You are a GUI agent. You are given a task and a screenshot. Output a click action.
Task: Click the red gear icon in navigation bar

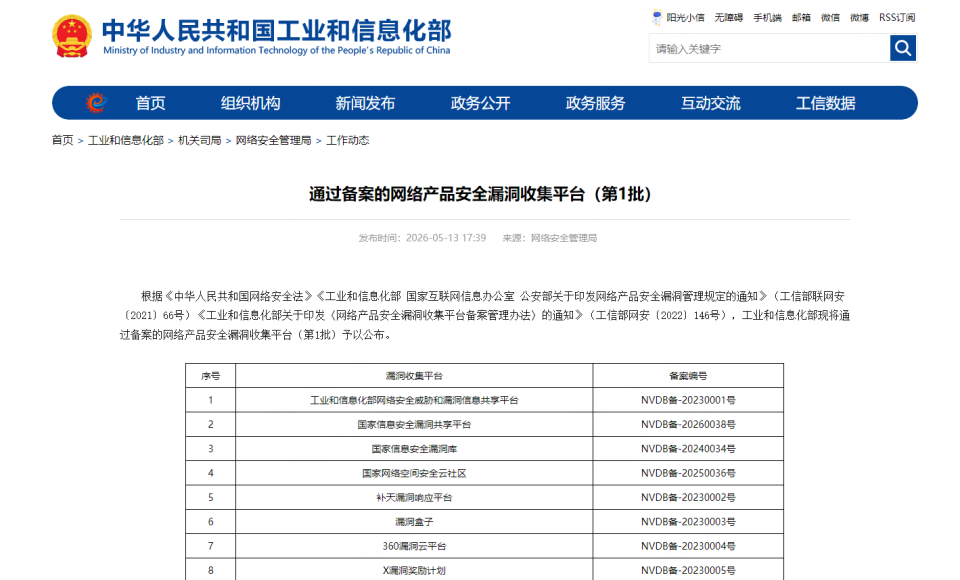96,102
